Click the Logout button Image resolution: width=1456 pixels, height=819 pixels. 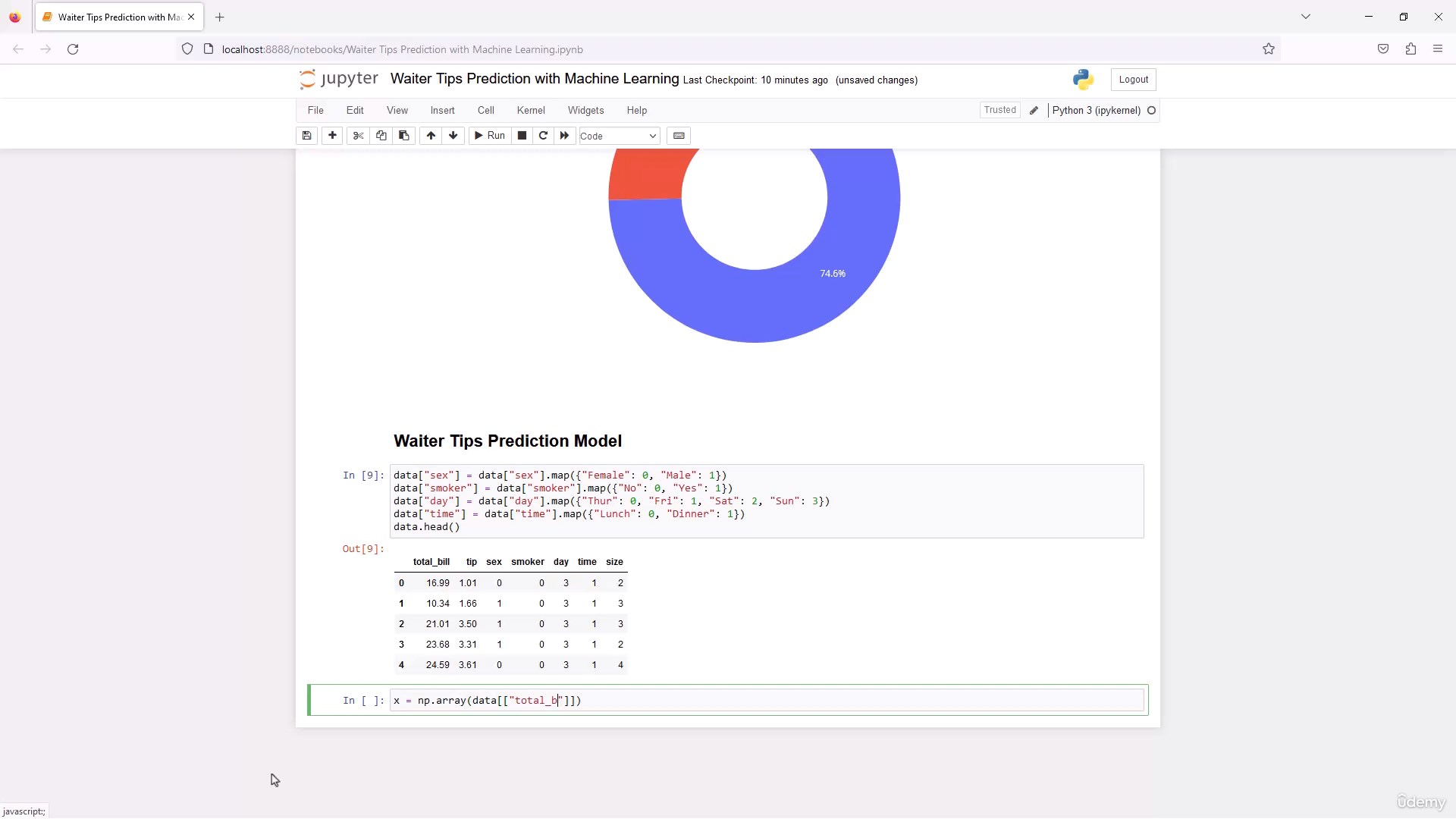click(x=1133, y=80)
